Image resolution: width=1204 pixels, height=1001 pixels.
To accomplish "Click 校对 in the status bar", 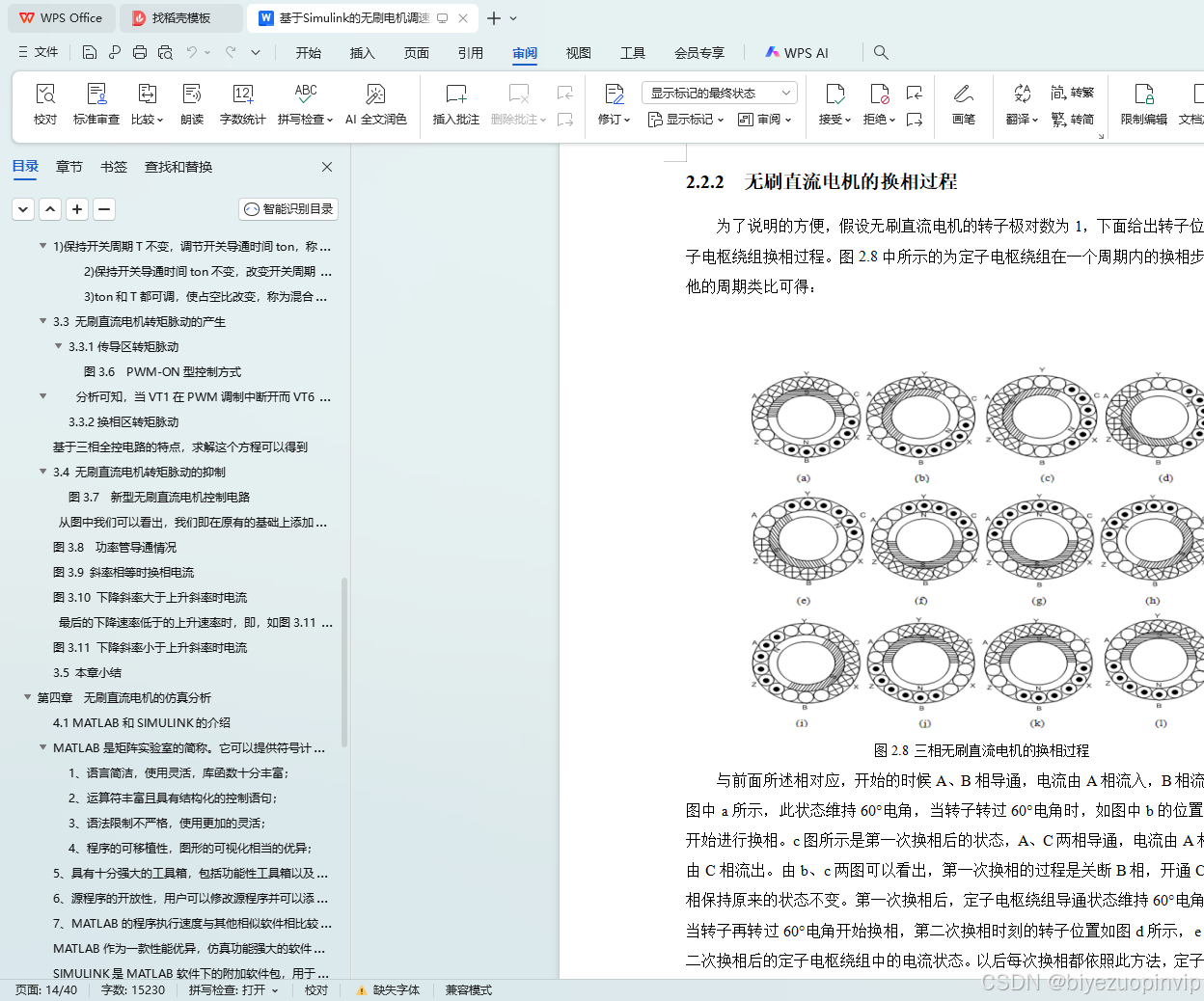I will tap(316, 990).
